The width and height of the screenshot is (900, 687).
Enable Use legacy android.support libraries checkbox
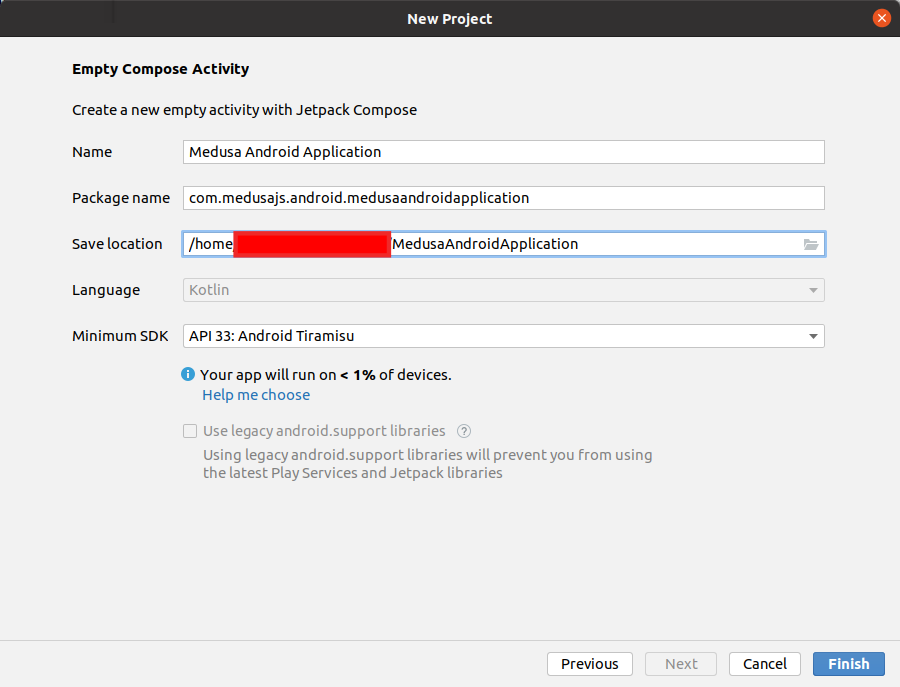coord(190,431)
